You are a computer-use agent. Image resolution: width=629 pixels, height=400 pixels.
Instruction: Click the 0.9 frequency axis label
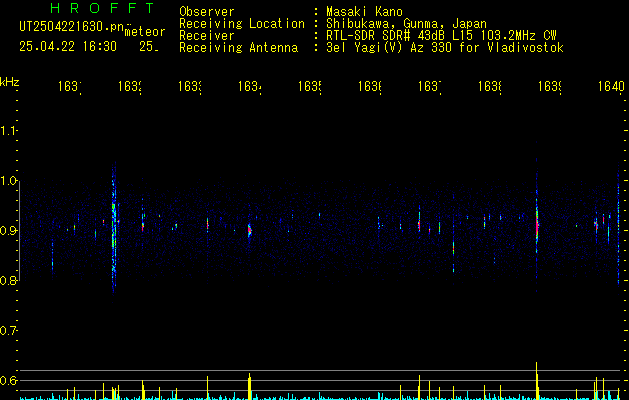8,231
